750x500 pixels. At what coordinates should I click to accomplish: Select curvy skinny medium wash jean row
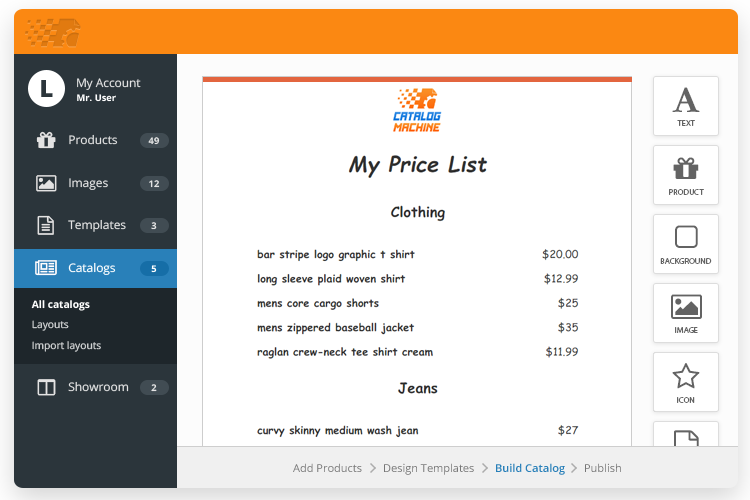[417, 430]
